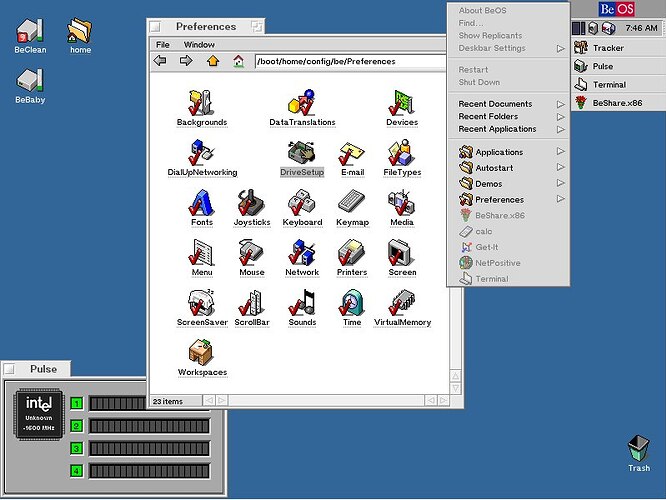666x500 pixels.
Task: Open the E-mail preference icon
Action: point(352,153)
